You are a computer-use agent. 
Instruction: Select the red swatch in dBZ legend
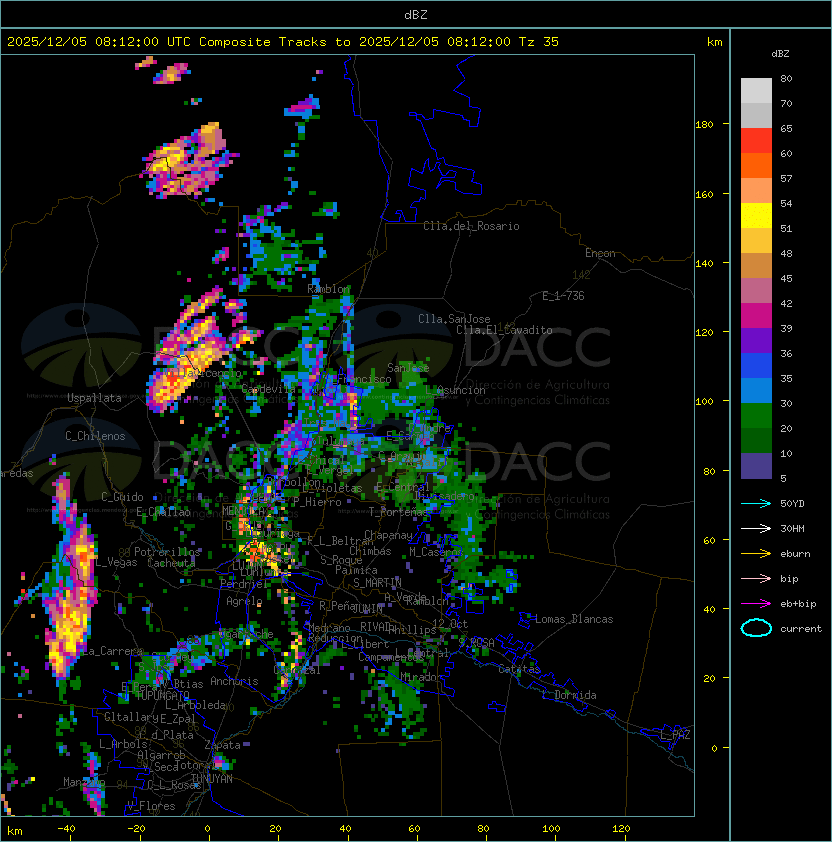756,141
